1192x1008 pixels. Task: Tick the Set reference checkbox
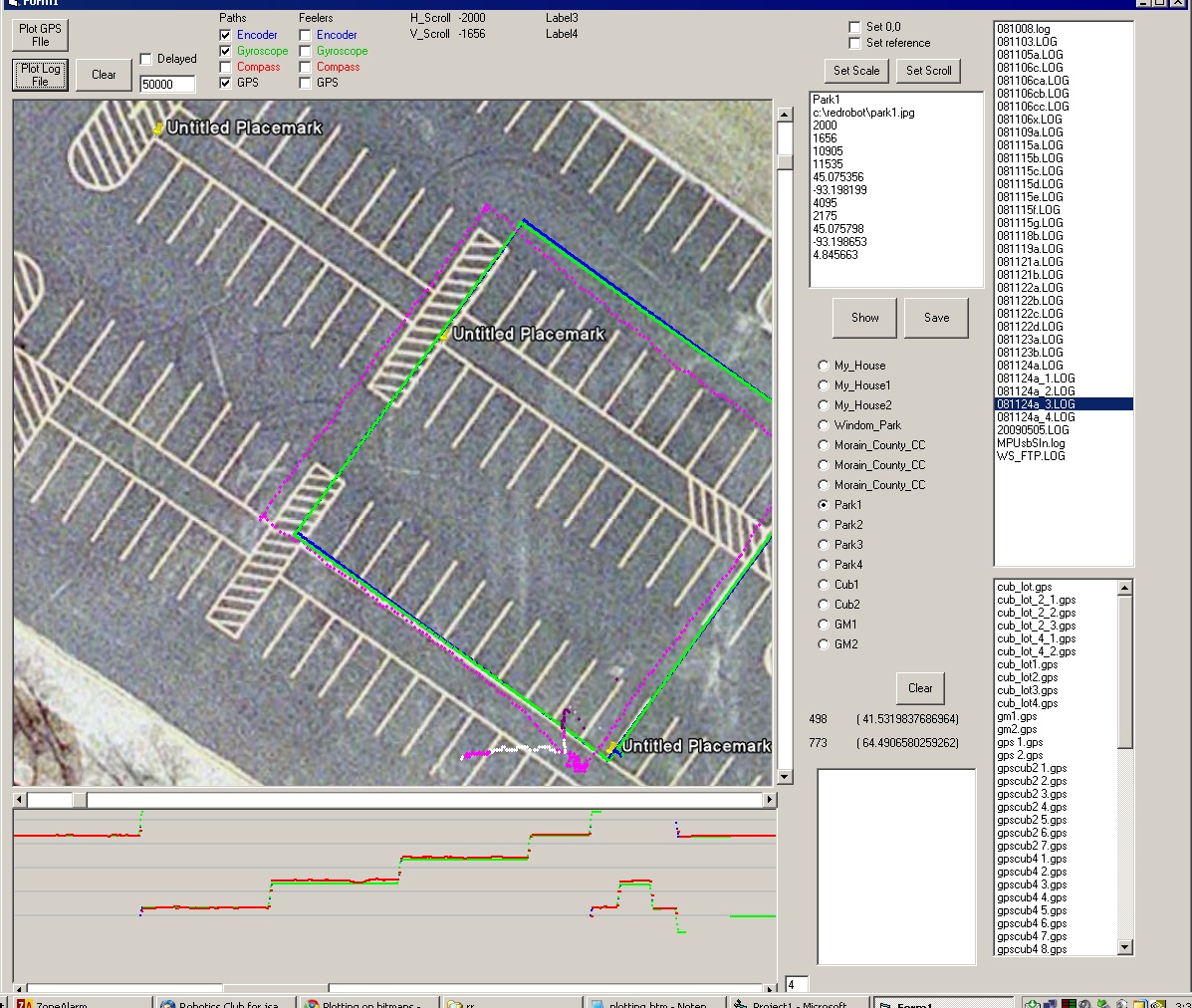[854, 43]
